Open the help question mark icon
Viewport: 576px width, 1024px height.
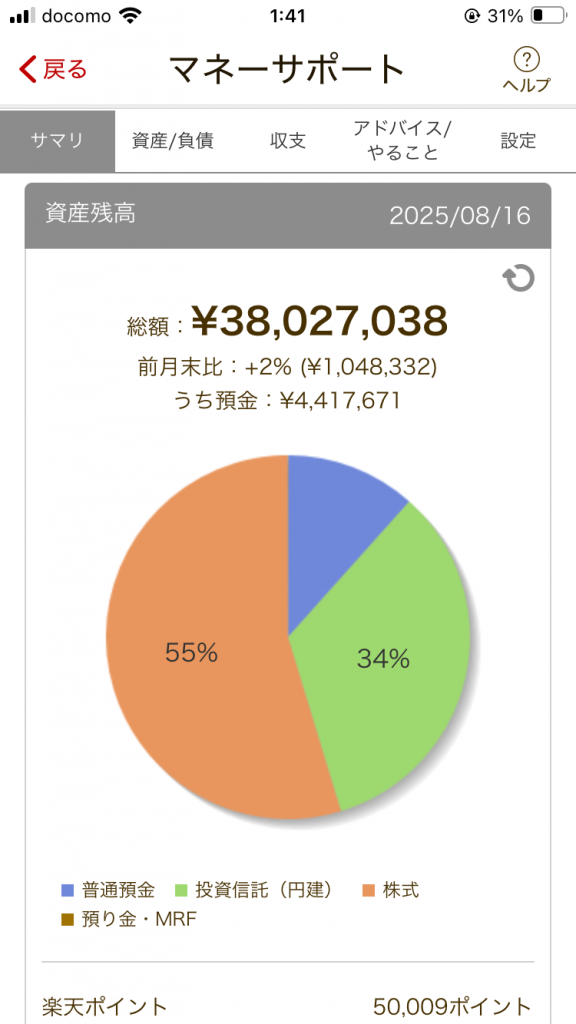pos(526,60)
